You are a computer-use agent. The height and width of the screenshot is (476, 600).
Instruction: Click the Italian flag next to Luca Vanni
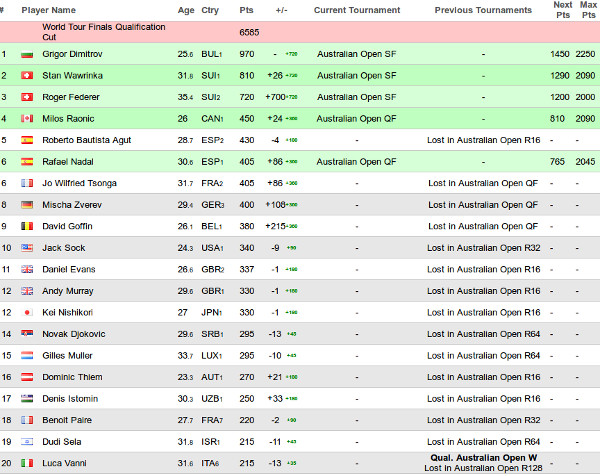[26, 462]
